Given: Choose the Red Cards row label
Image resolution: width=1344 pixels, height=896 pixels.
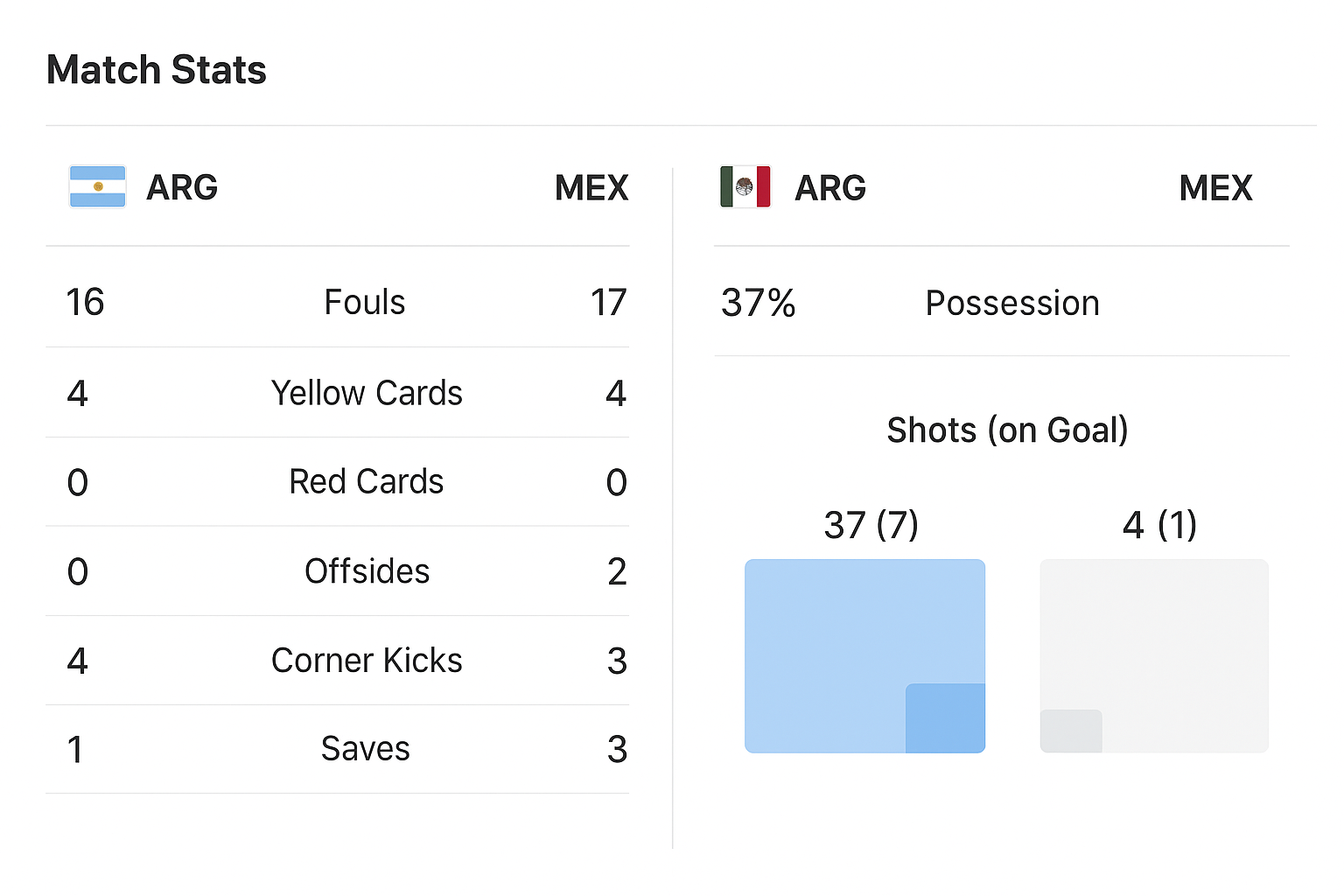Looking at the screenshot, I should pyautogui.click(x=367, y=482).
